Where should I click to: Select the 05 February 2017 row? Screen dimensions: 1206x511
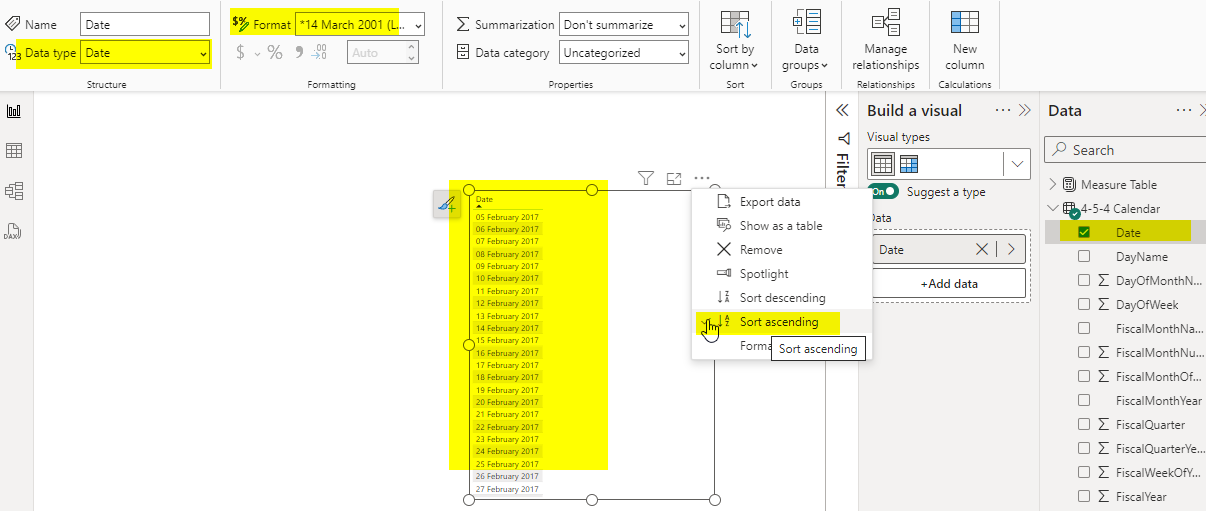coord(507,217)
